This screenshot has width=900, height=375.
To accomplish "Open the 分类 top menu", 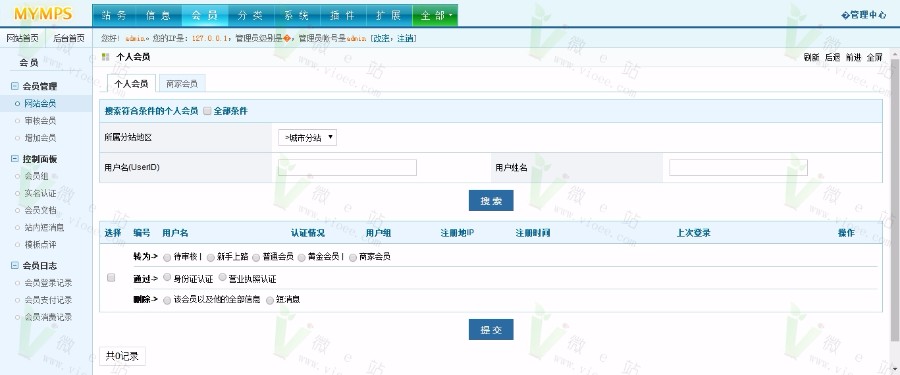I will coord(251,16).
